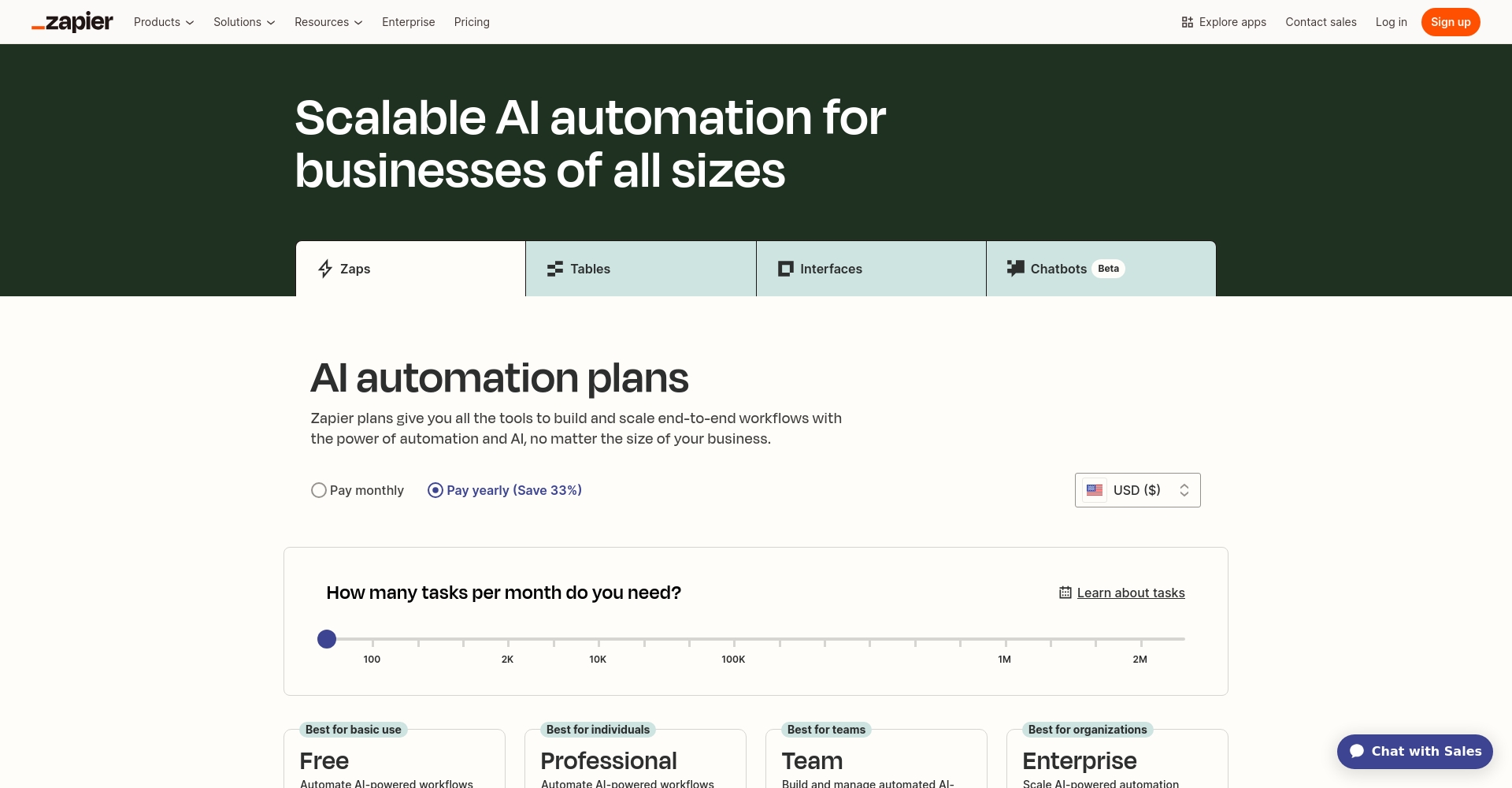This screenshot has height=788, width=1512.
Task: Click the Chatbots icon in tab
Action: tap(1016, 269)
